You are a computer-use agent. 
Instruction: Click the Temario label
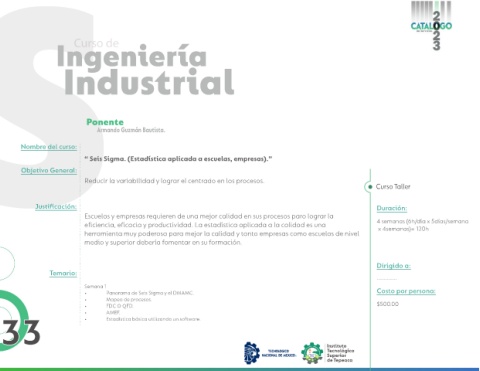pyautogui.click(x=63, y=273)
